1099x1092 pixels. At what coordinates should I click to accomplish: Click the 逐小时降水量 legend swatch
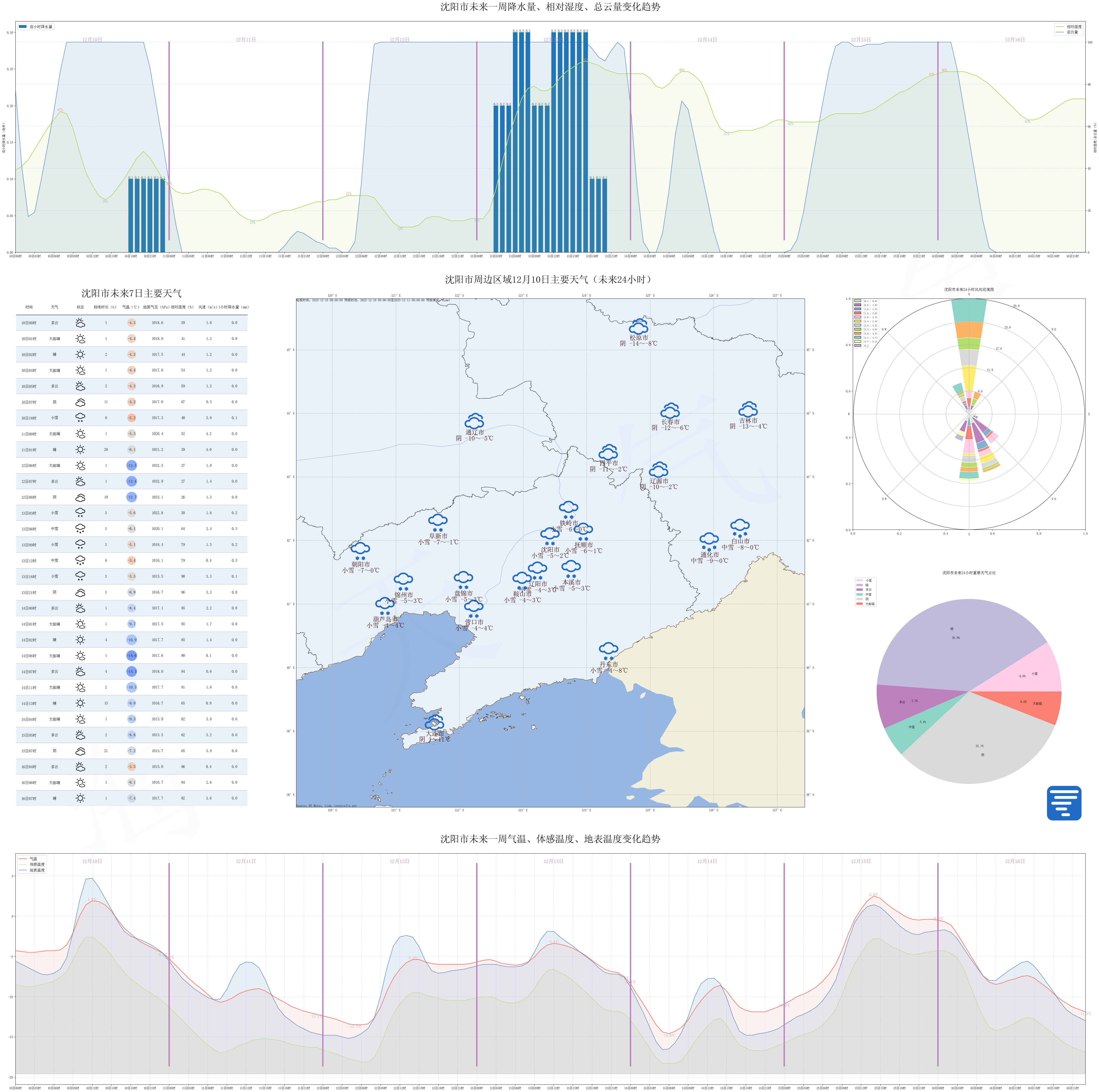pyautogui.click(x=23, y=27)
